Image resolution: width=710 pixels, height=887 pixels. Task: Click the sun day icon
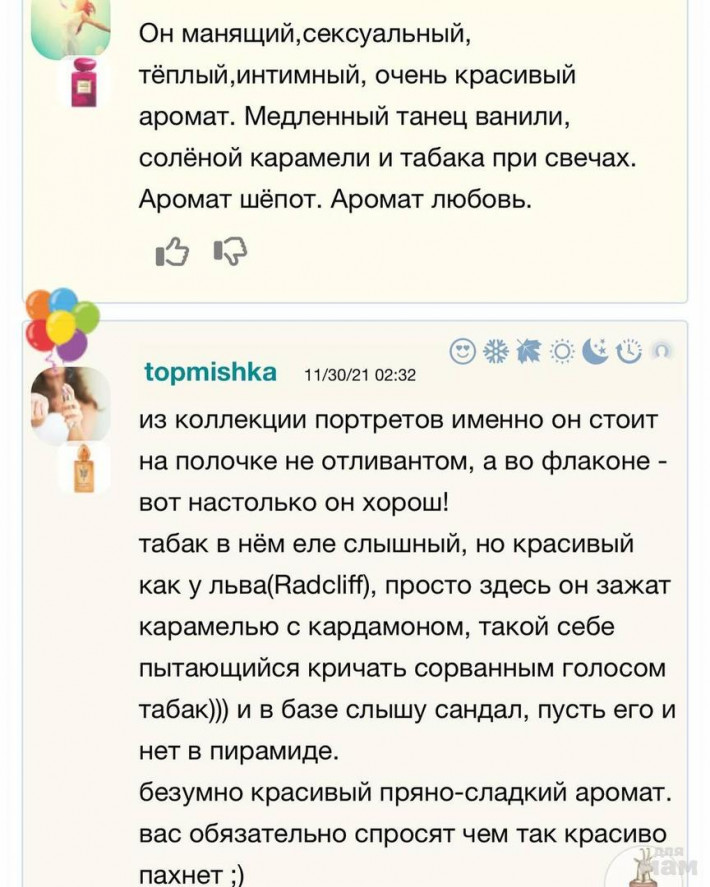[562, 351]
